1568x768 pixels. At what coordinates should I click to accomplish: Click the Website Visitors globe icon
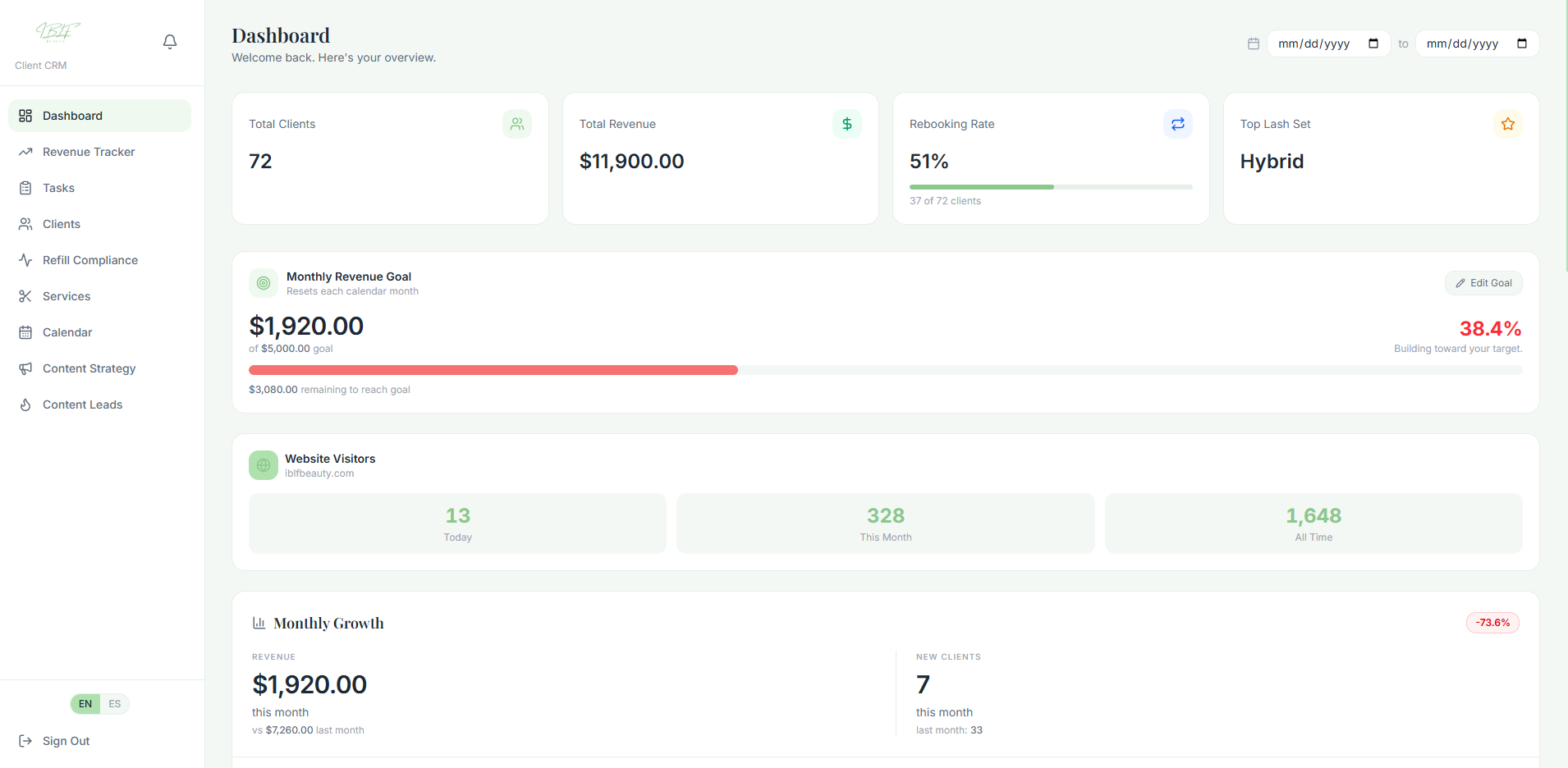point(264,465)
